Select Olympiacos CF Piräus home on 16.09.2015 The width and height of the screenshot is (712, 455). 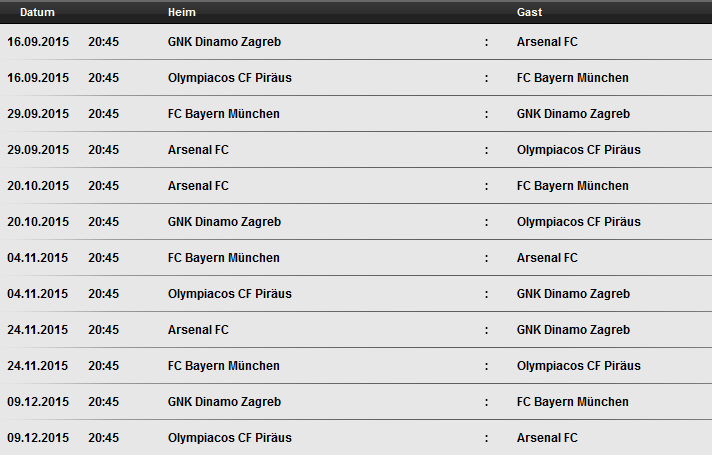[230, 78]
